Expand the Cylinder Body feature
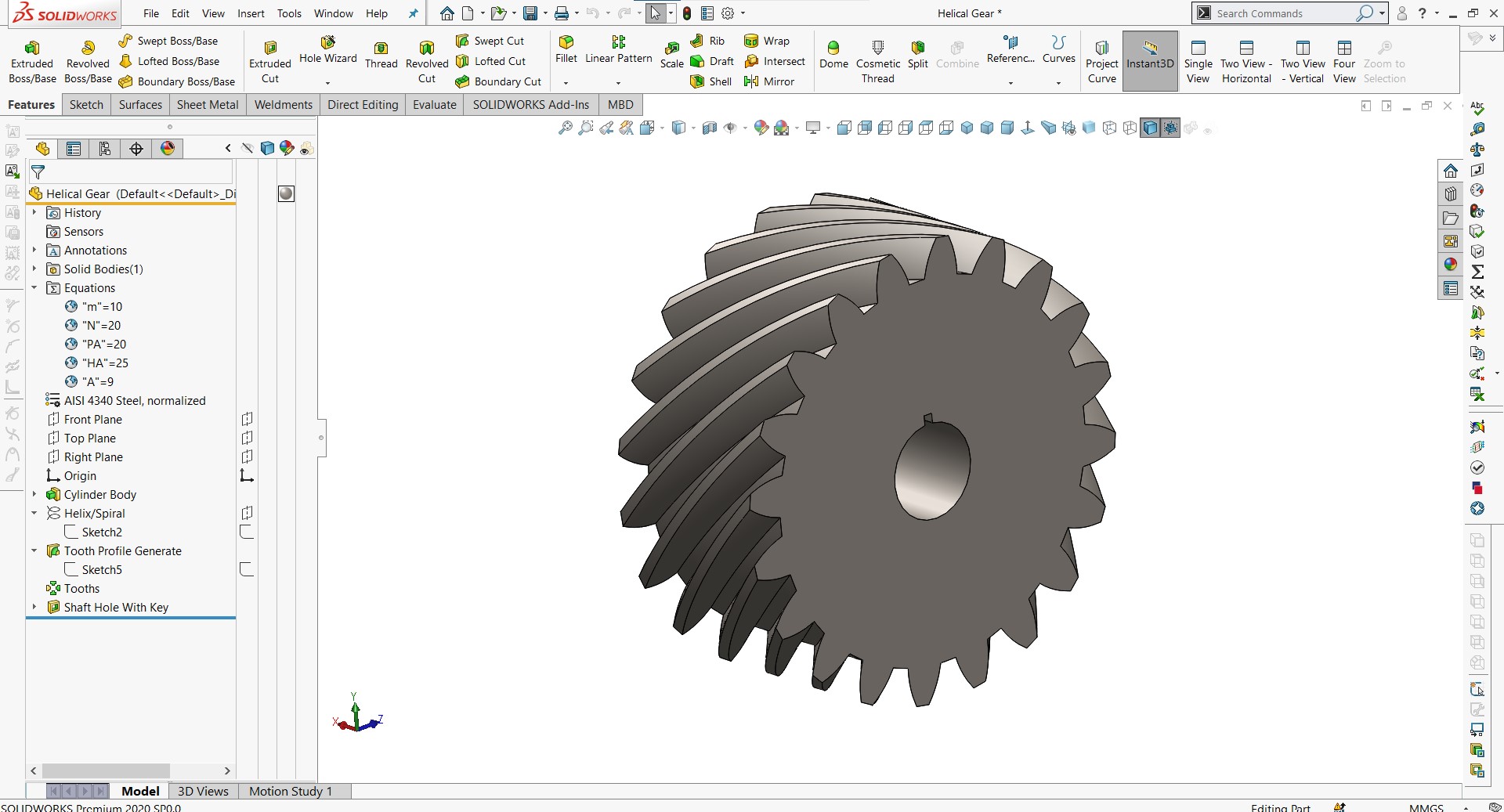1504x812 pixels. [x=34, y=494]
